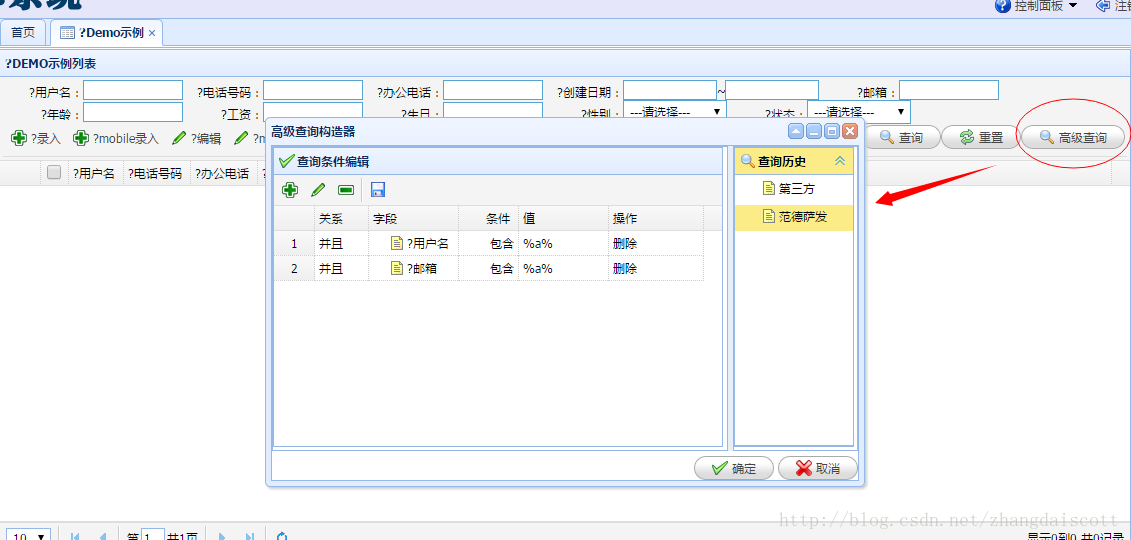This screenshot has width=1131, height=540.
Task: Click the ?邮箱 field cell in row 2
Action: coord(414,268)
